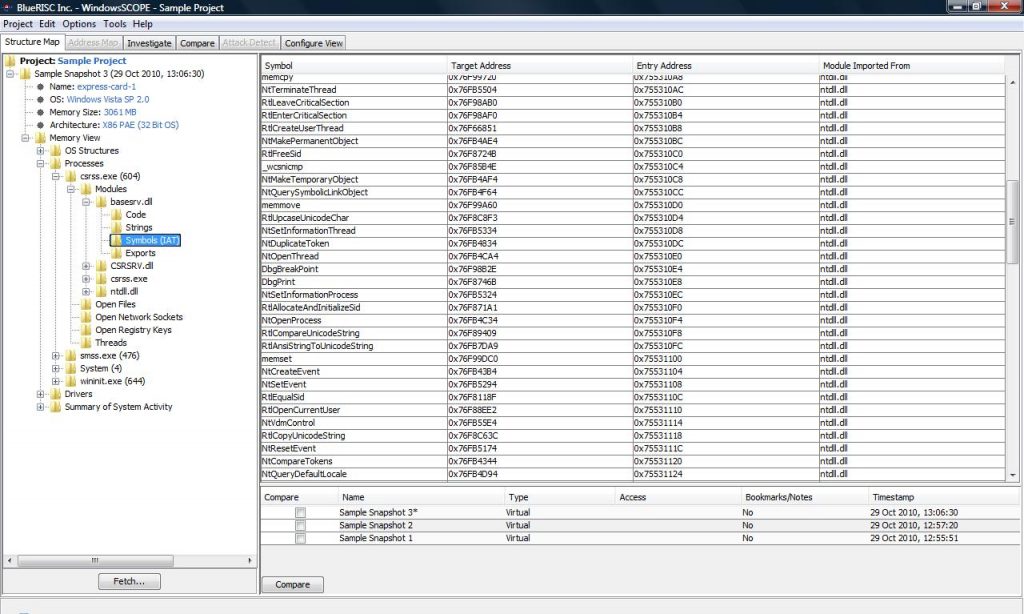Click the Modules folder icon
1024x614 pixels.
86,189
